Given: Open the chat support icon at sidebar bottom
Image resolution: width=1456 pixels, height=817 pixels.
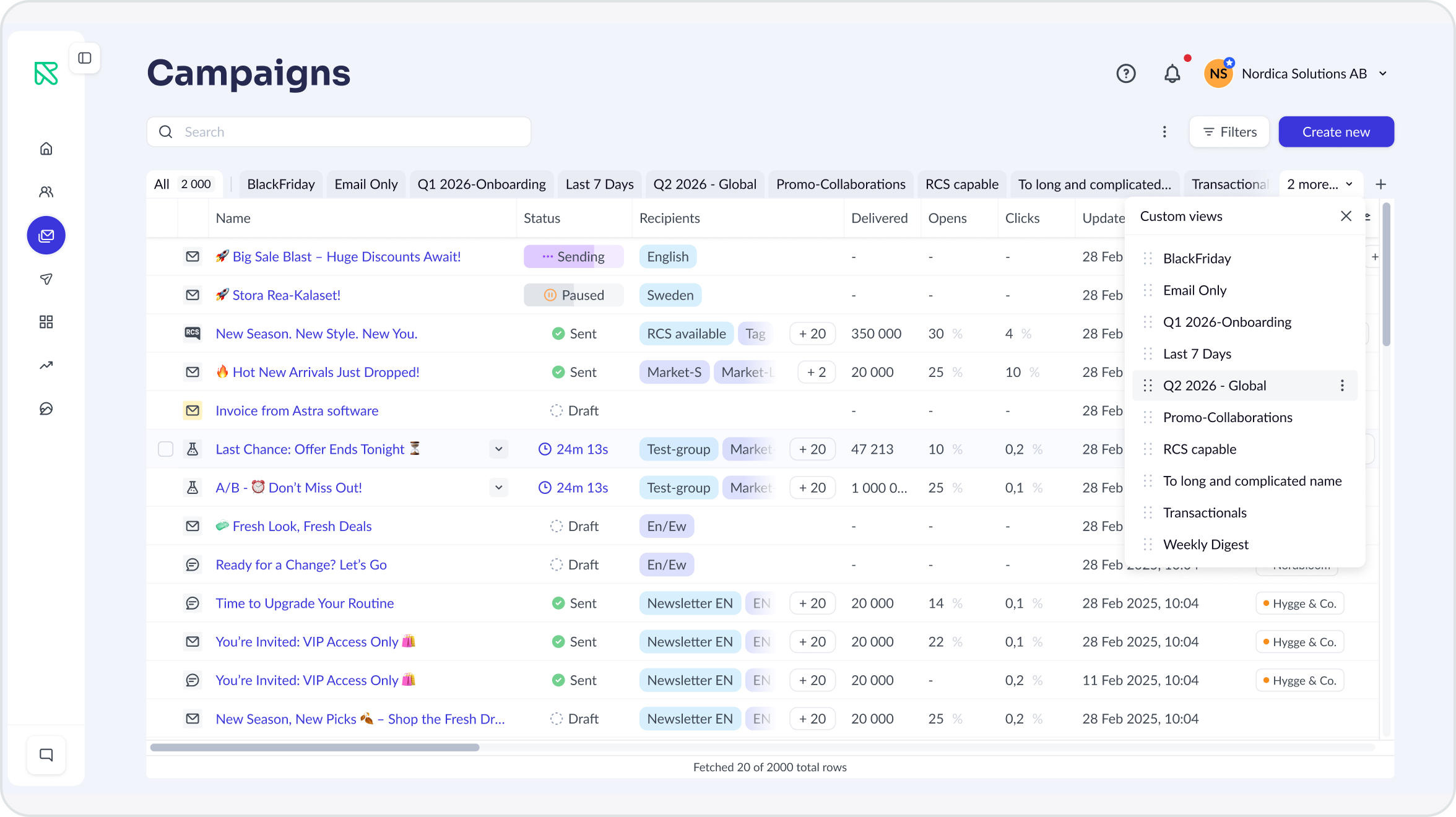Looking at the screenshot, I should (46, 754).
